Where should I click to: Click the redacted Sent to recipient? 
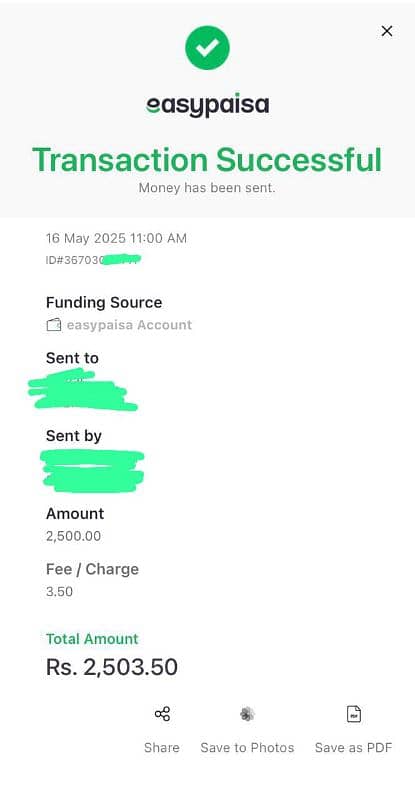(83, 390)
